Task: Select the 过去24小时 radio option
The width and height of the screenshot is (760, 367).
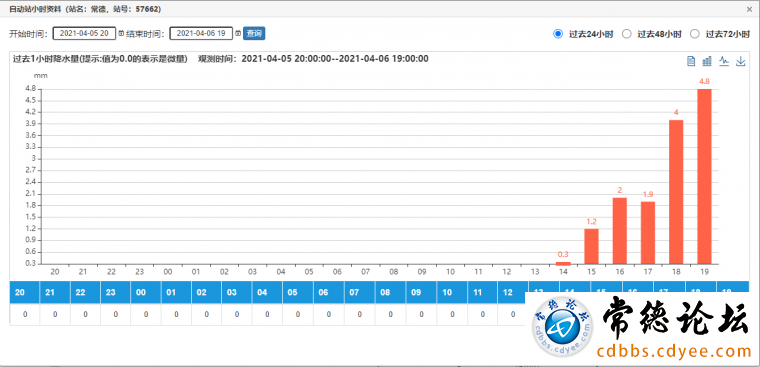Action: pos(558,34)
